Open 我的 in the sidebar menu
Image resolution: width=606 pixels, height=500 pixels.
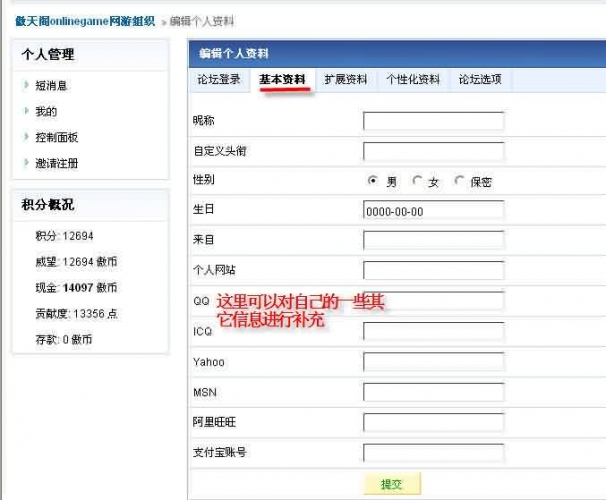46,112
